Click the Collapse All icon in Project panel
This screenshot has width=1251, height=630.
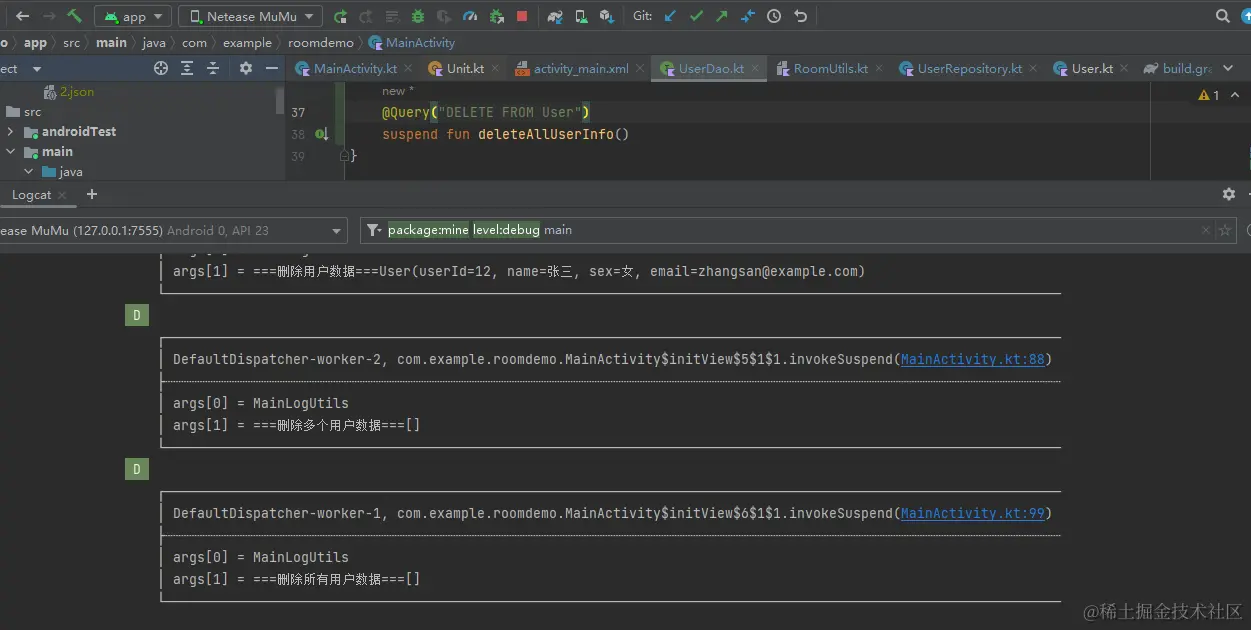coord(213,68)
